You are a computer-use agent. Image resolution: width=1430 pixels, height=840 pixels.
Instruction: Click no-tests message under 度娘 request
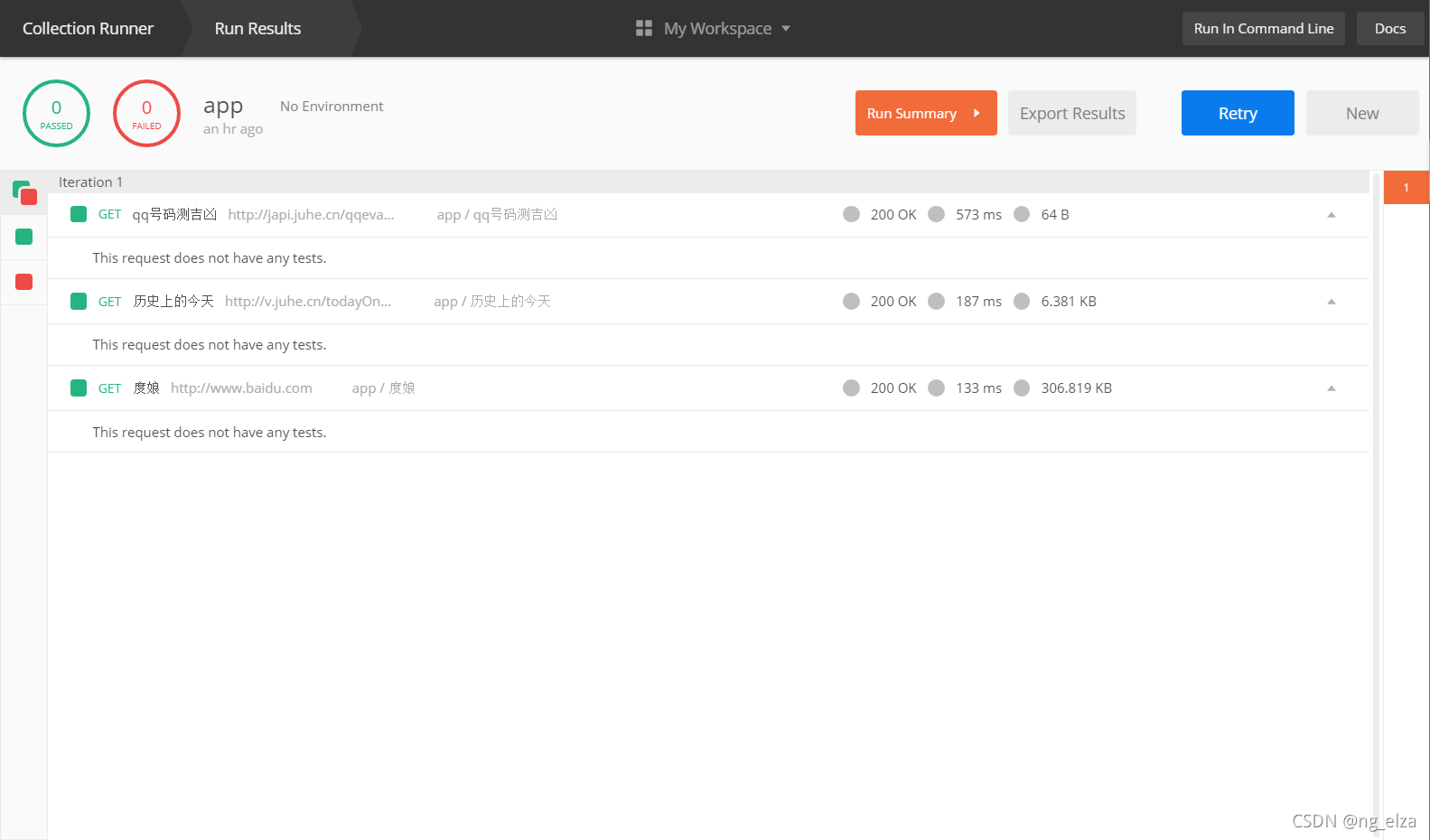(210, 432)
